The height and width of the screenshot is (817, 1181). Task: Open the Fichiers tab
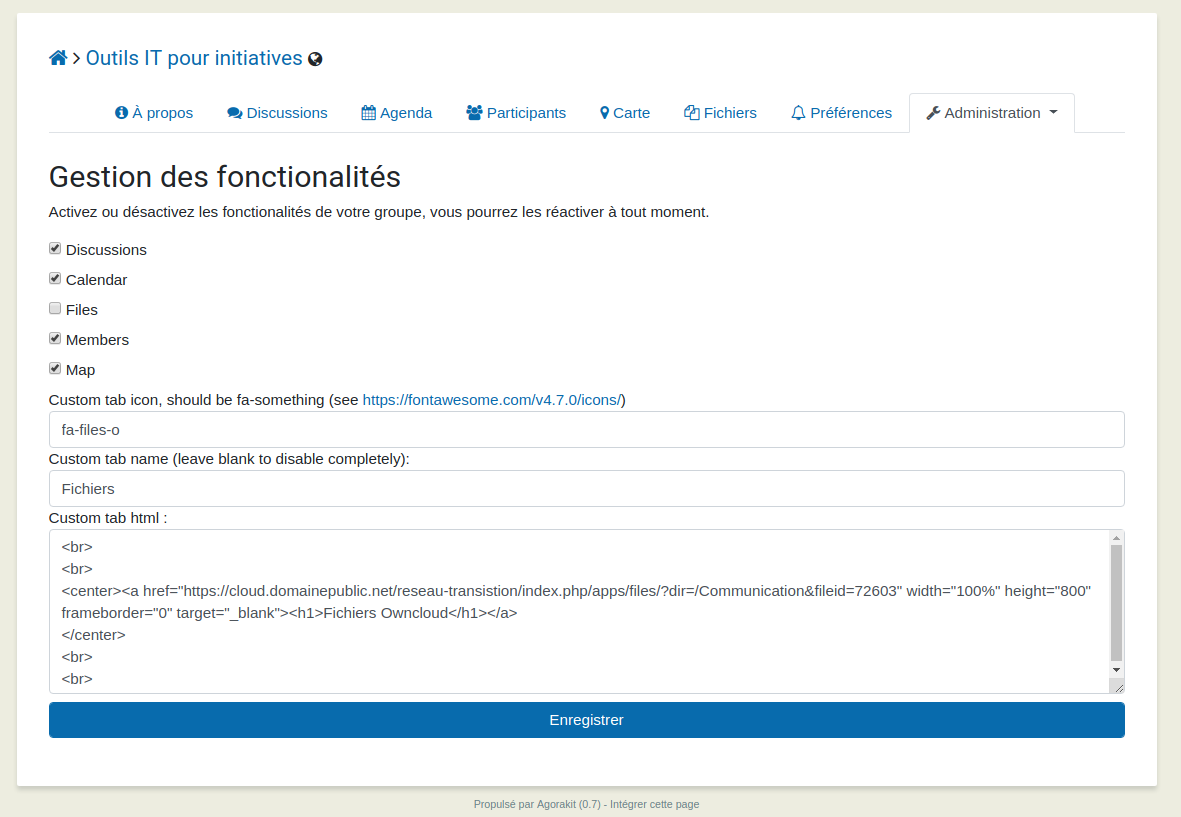tap(720, 113)
